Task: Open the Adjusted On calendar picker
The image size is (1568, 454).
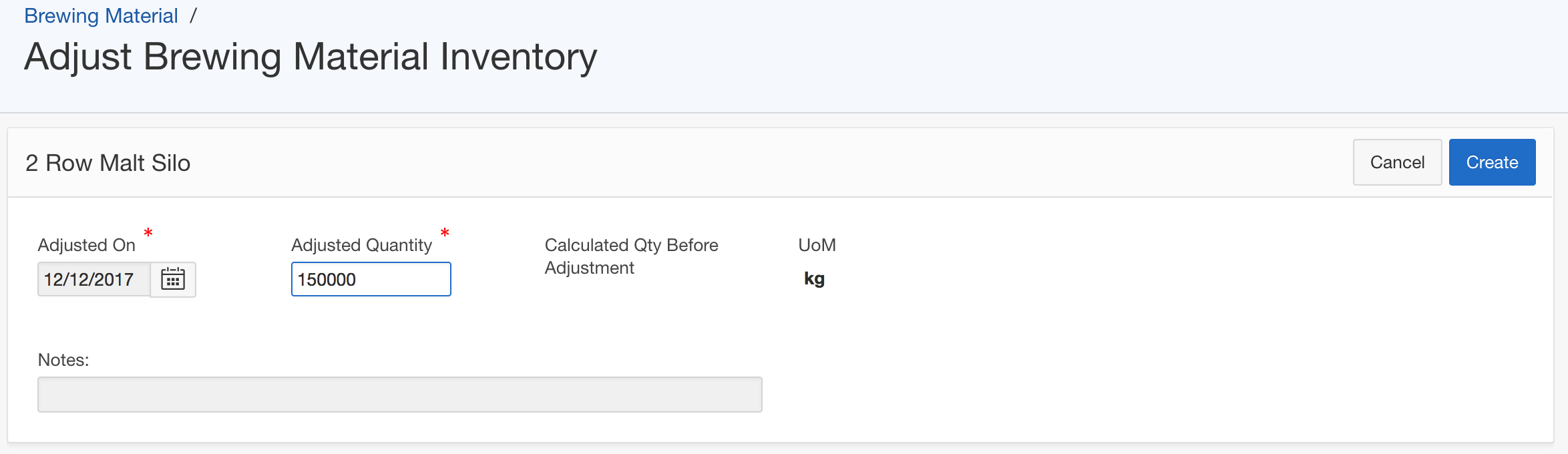Action: (x=173, y=279)
